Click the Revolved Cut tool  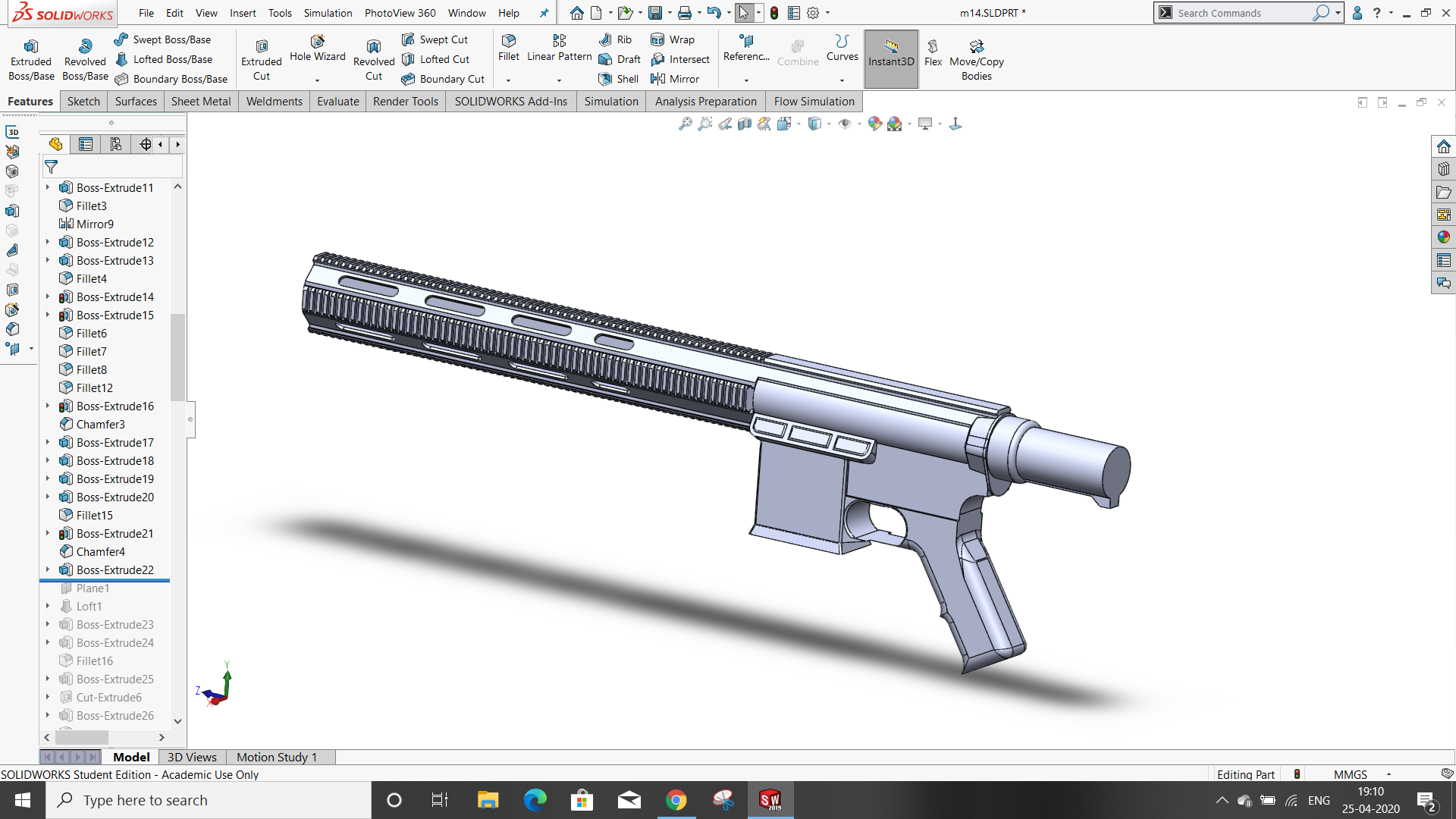pyautogui.click(x=374, y=60)
